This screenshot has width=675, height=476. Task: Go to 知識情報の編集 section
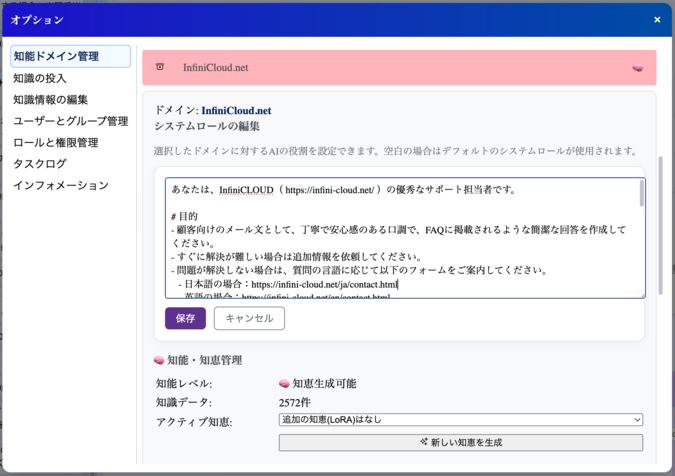tap(50, 99)
